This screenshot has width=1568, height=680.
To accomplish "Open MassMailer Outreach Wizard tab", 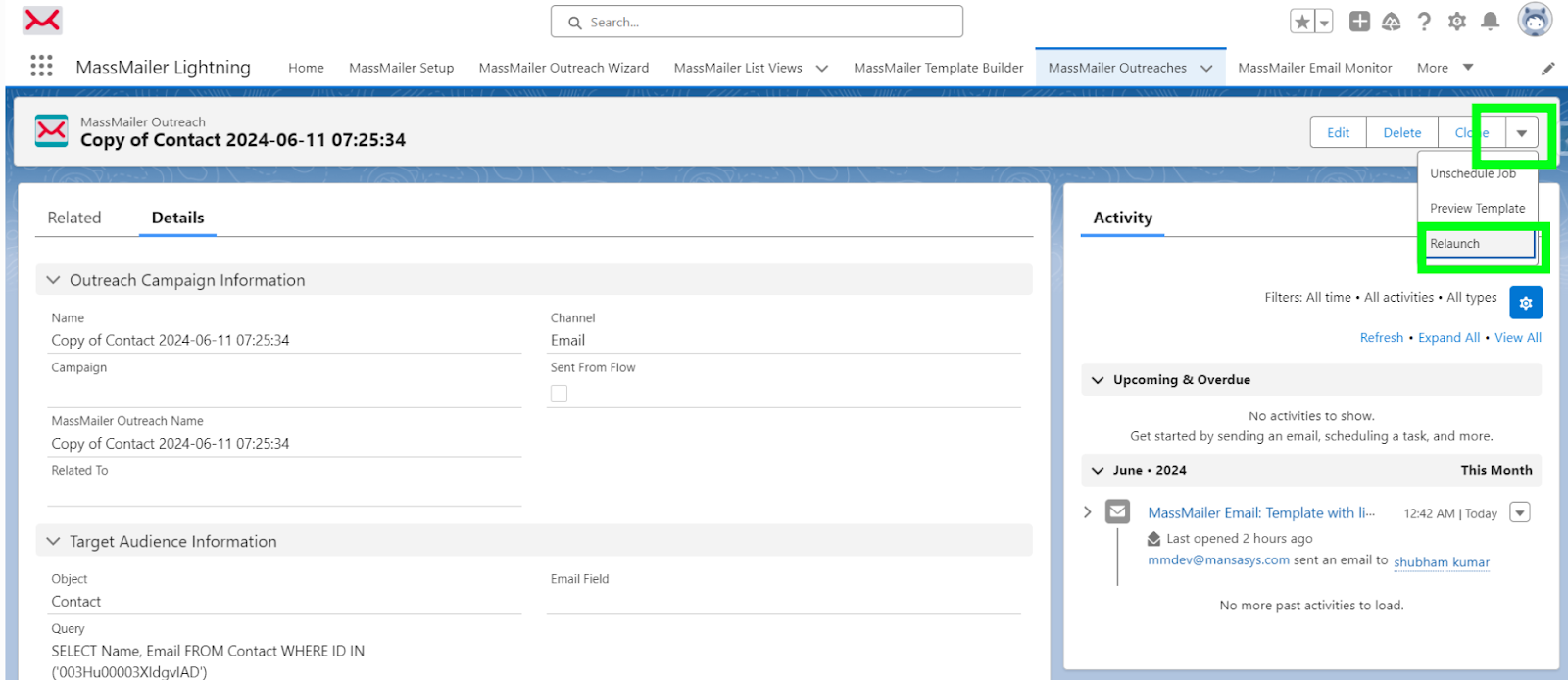I will pos(563,68).
